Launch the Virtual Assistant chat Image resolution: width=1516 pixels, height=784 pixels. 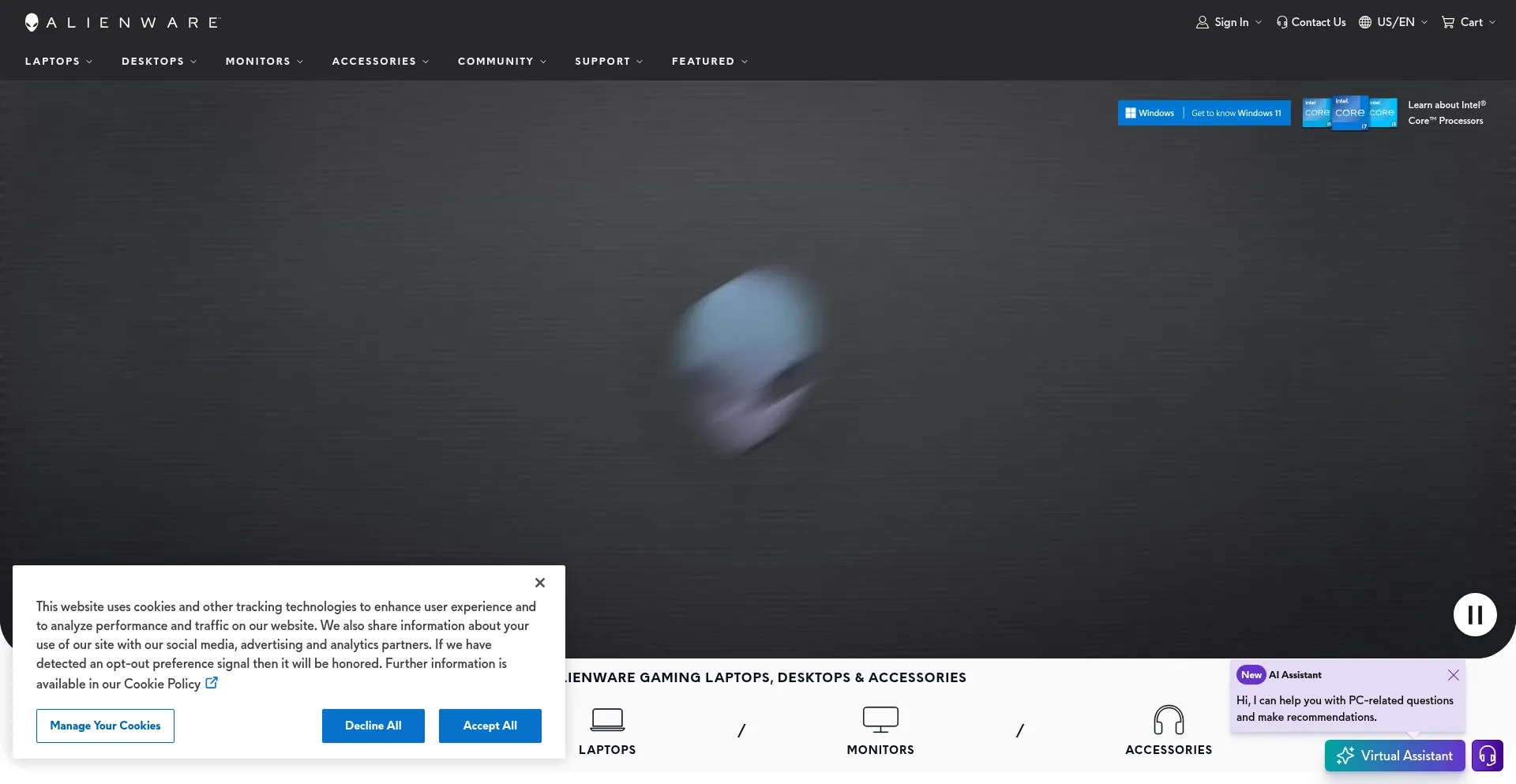pos(1395,756)
